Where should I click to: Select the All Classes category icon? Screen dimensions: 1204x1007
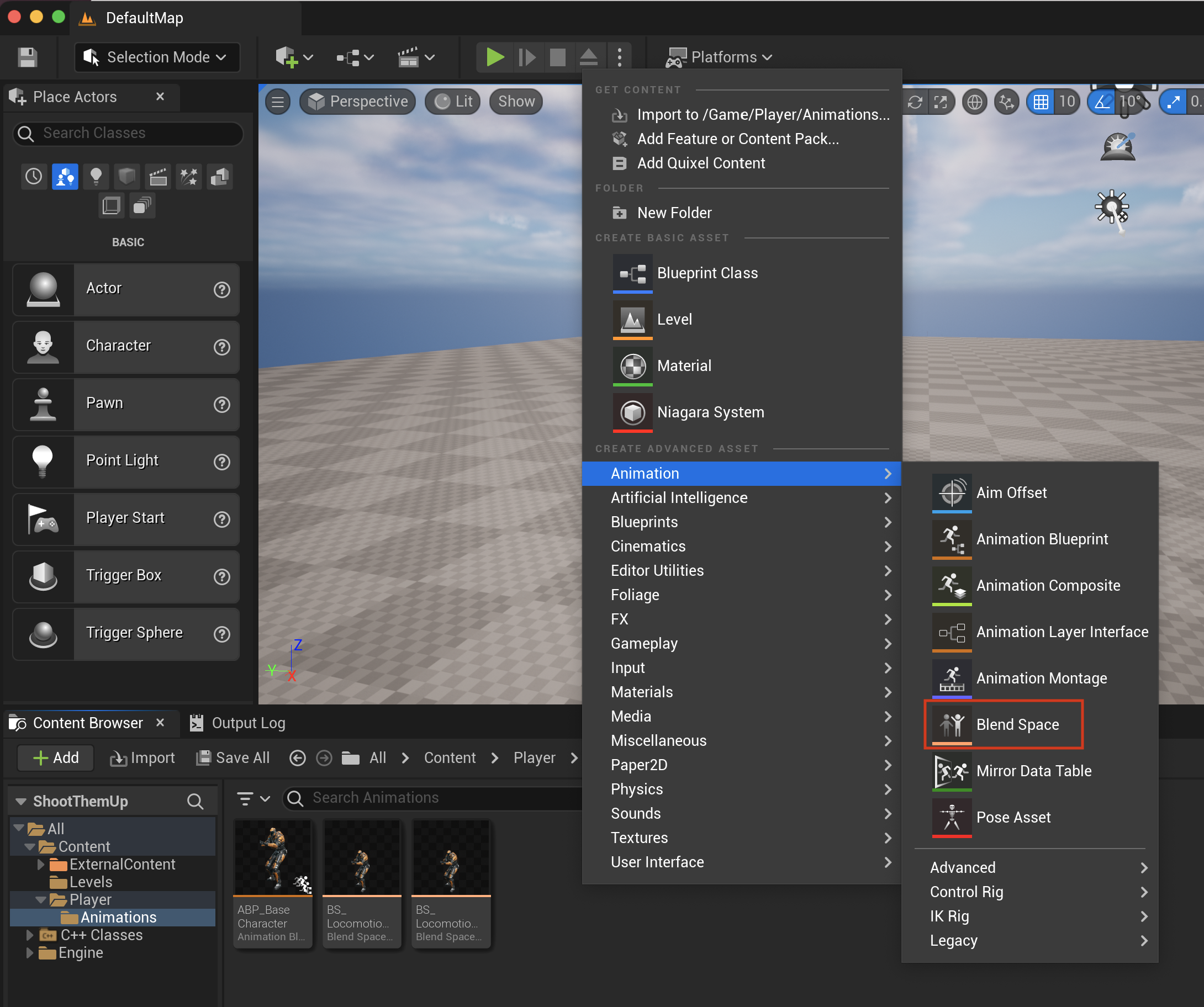142,205
